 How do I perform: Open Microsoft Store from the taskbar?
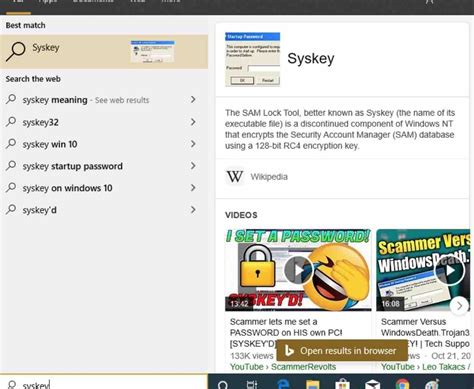pyautogui.click(x=342, y=384)
